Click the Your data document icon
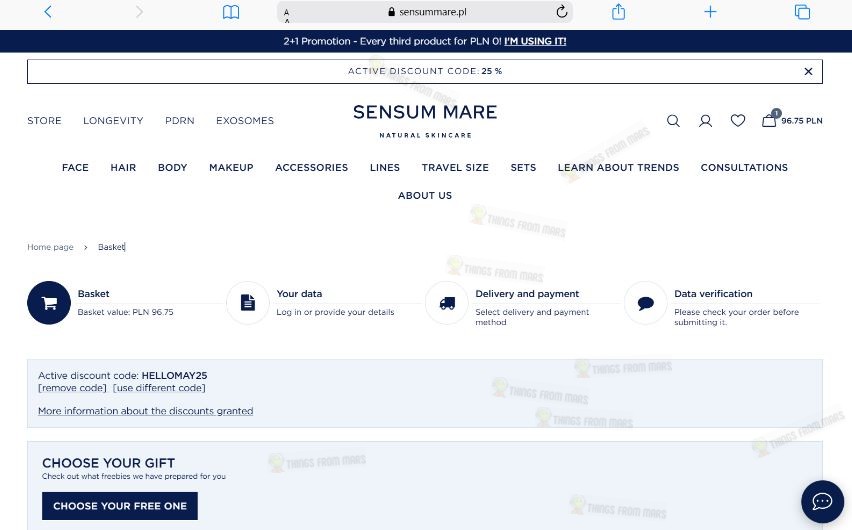 (248, 303)
